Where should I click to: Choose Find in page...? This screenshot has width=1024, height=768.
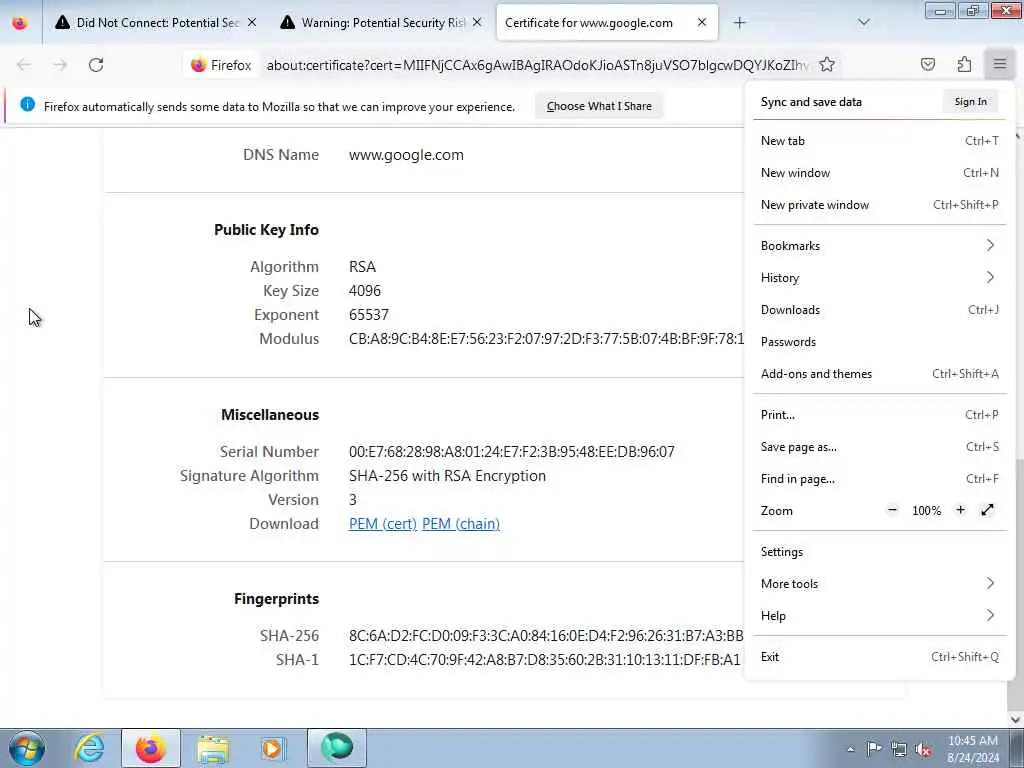[x=879, y=479]
